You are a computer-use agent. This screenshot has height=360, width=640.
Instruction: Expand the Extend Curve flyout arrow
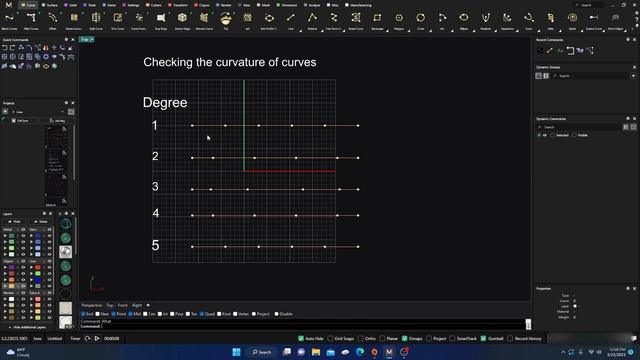(604, 30)
